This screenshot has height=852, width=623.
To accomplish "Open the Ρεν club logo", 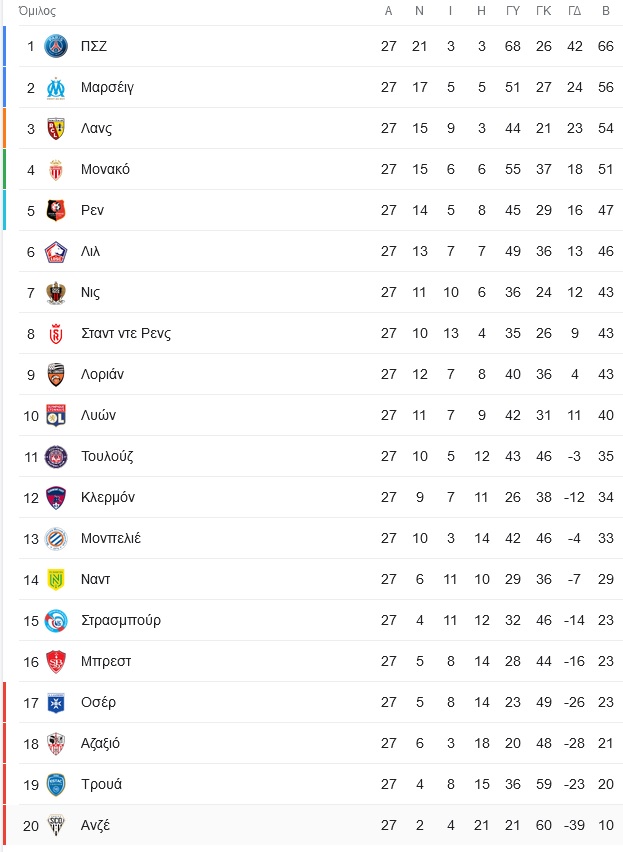I will [56, 210].
